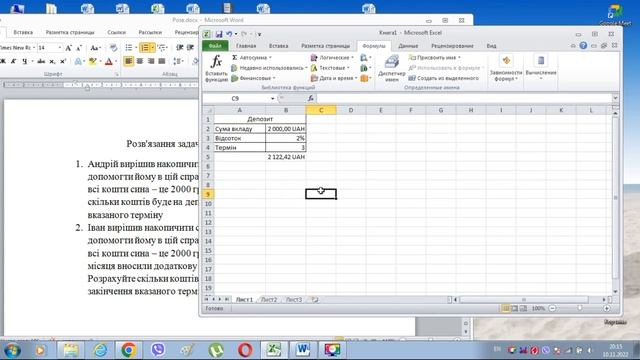Select sheet tab Лист3
Viewport: 640px width, 360px height.
(293, 300)
